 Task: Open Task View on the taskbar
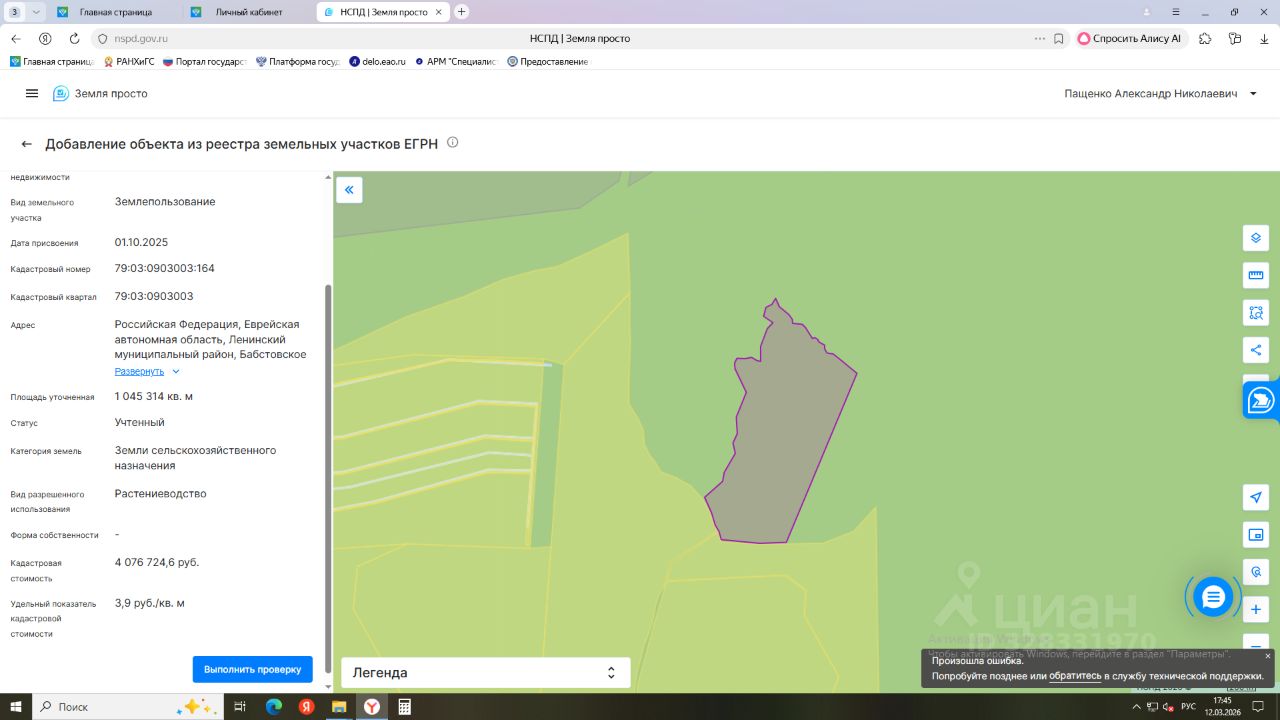240,706
